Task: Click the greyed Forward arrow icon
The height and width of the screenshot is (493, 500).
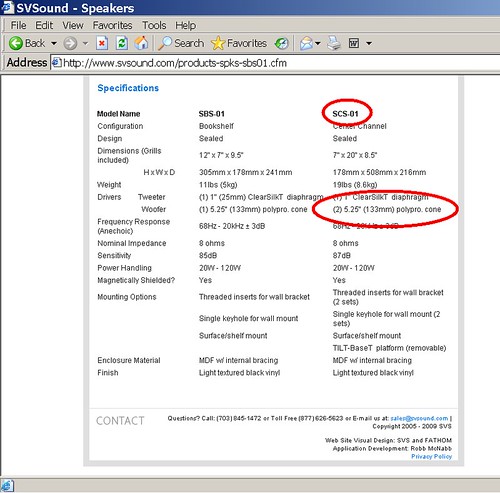Action: pyautogui.click(x=70, y=43)
